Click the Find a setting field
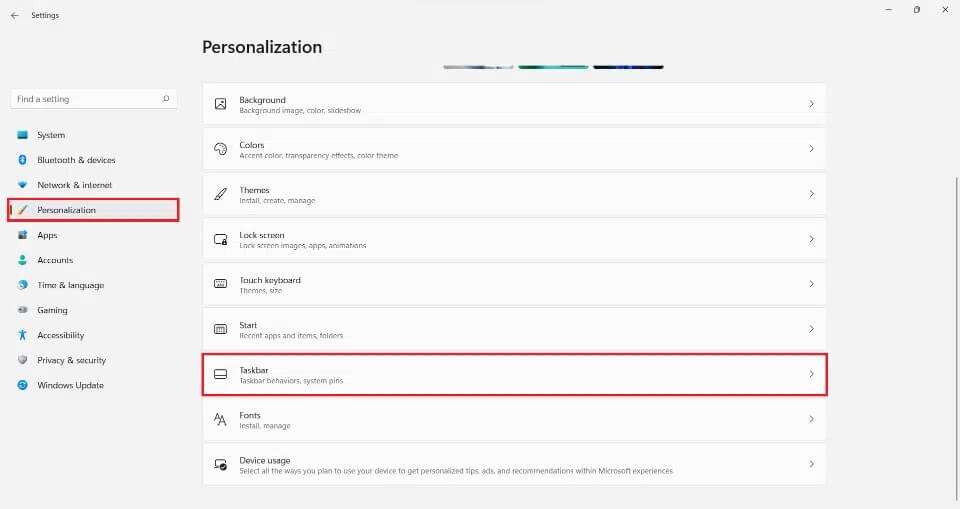 (94, 99)
